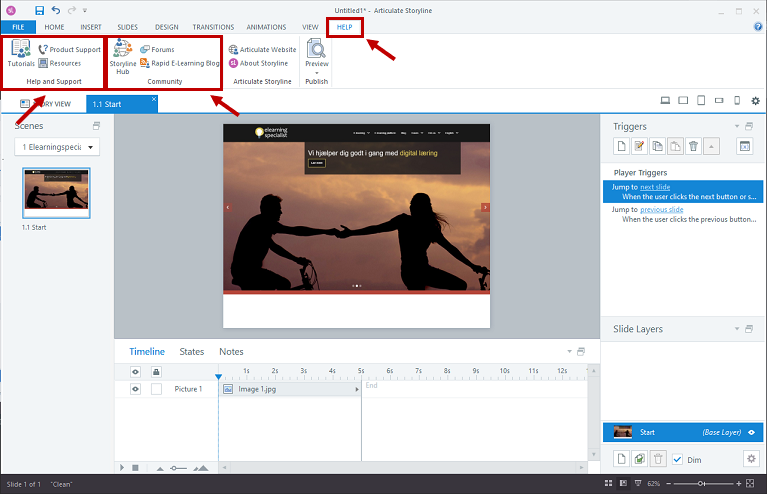Create a new trigger in Triggers panel
The width and height of the screenshot is (768, 494).
click(x=620, y=147)
